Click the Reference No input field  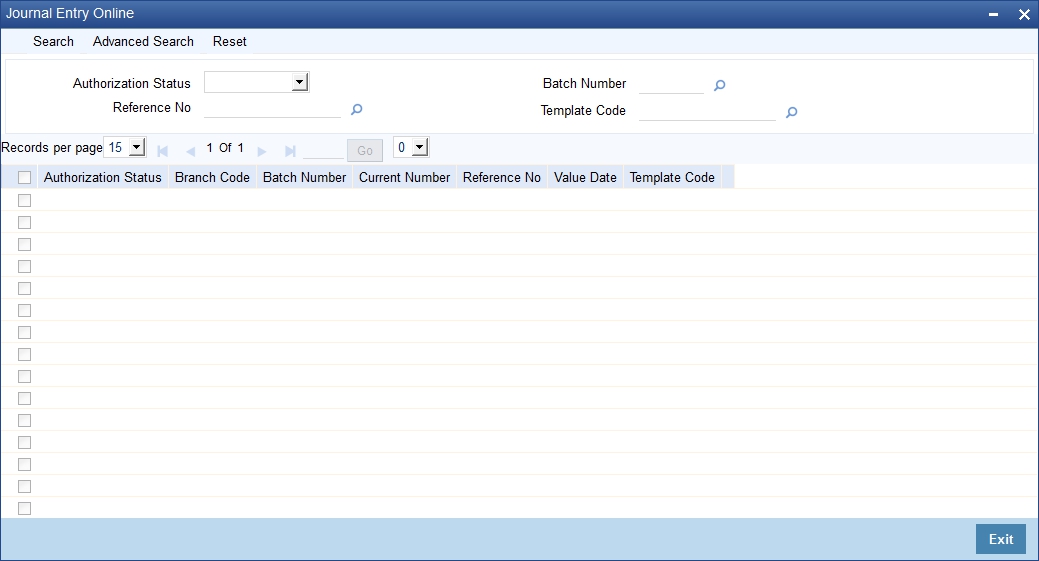coord(272,109)
